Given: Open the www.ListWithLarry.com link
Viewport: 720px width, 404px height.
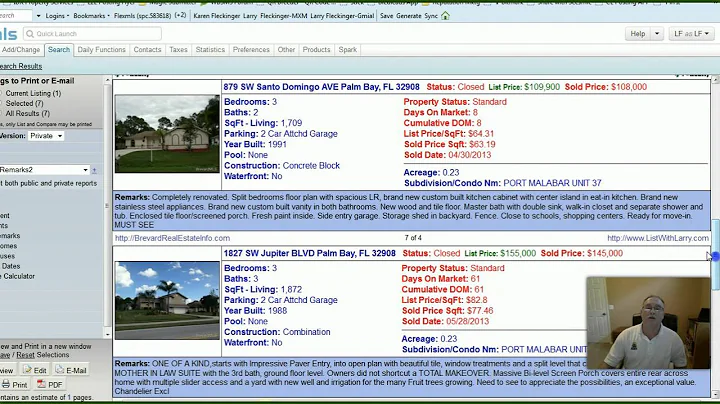Looking at the screenshot, I should pos(658,238).
